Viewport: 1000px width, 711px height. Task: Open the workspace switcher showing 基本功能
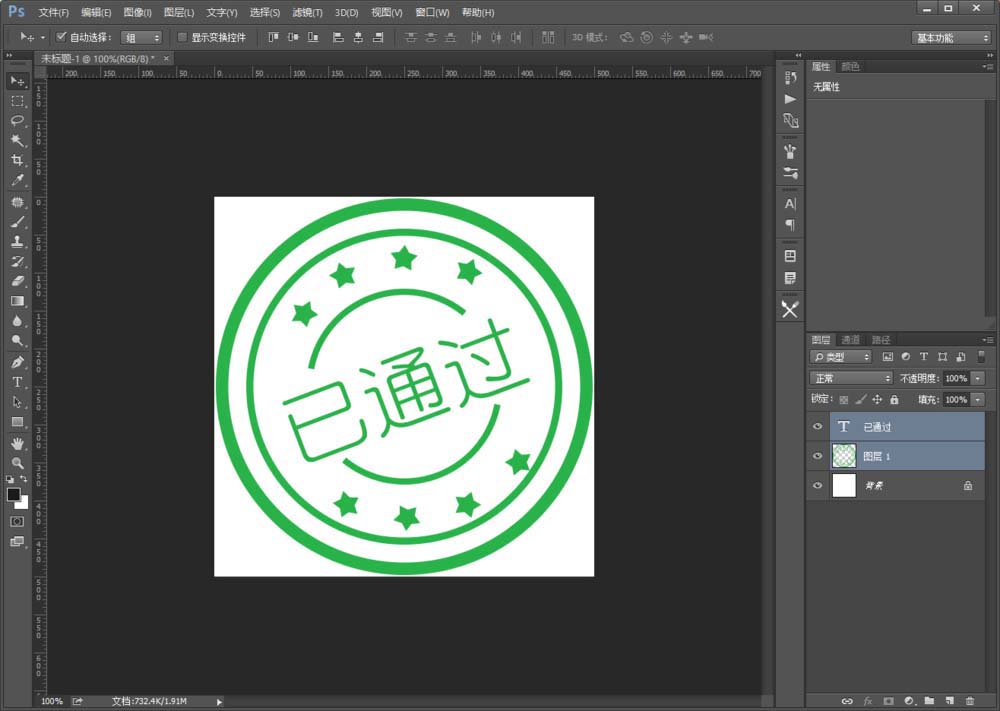(948, 37)
